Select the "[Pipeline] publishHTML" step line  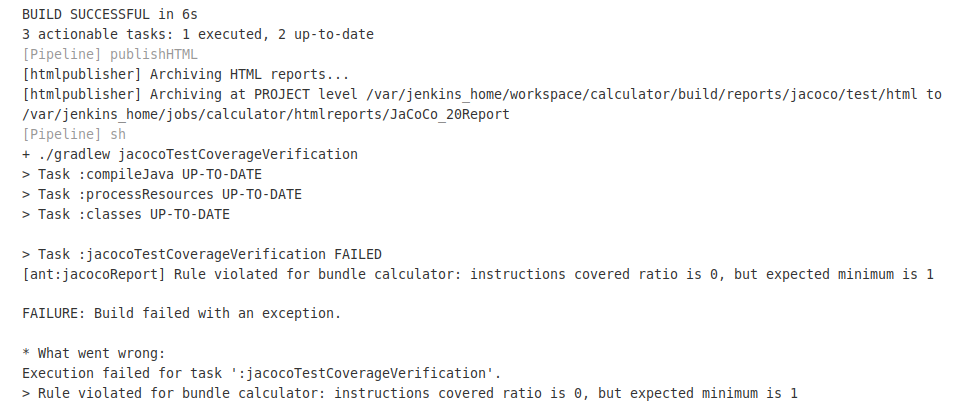(110, 55)
